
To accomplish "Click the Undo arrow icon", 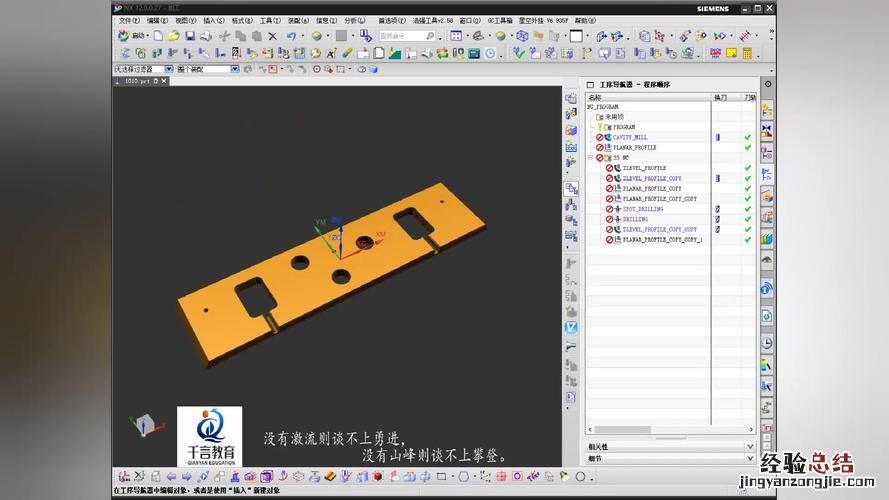I will pos(291,36).
